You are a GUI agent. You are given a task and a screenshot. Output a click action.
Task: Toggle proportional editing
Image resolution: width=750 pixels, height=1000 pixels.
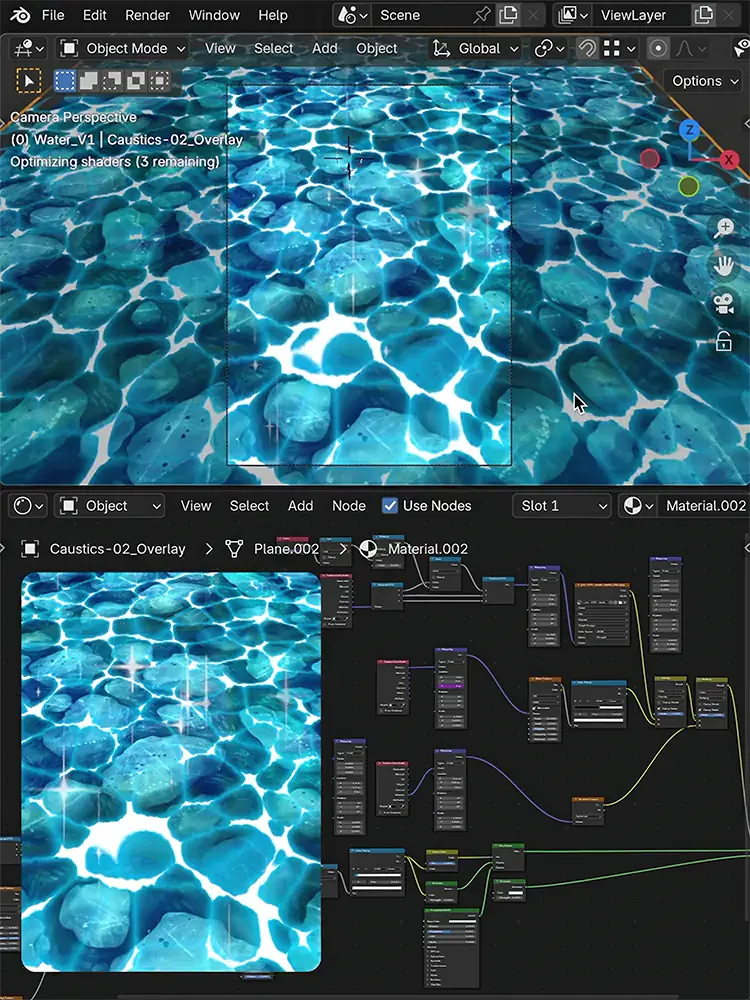[658, 48]
